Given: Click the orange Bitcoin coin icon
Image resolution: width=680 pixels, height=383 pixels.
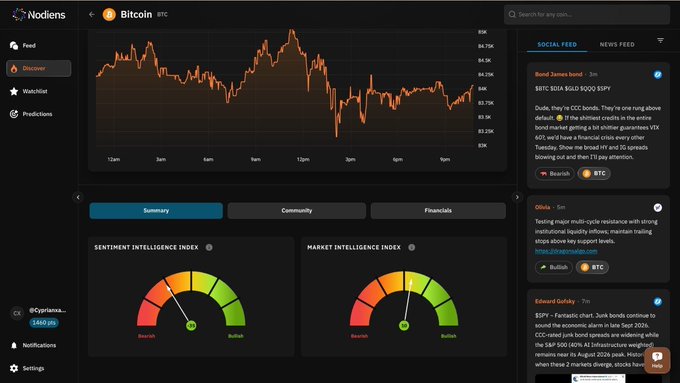Looking at the screenshot, I should click(109, 15).
